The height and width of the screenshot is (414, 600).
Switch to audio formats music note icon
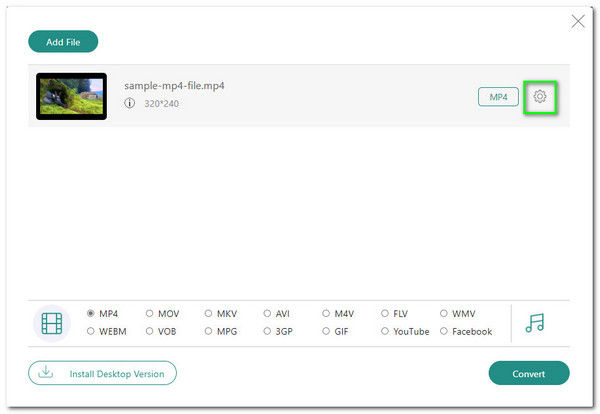535,323
